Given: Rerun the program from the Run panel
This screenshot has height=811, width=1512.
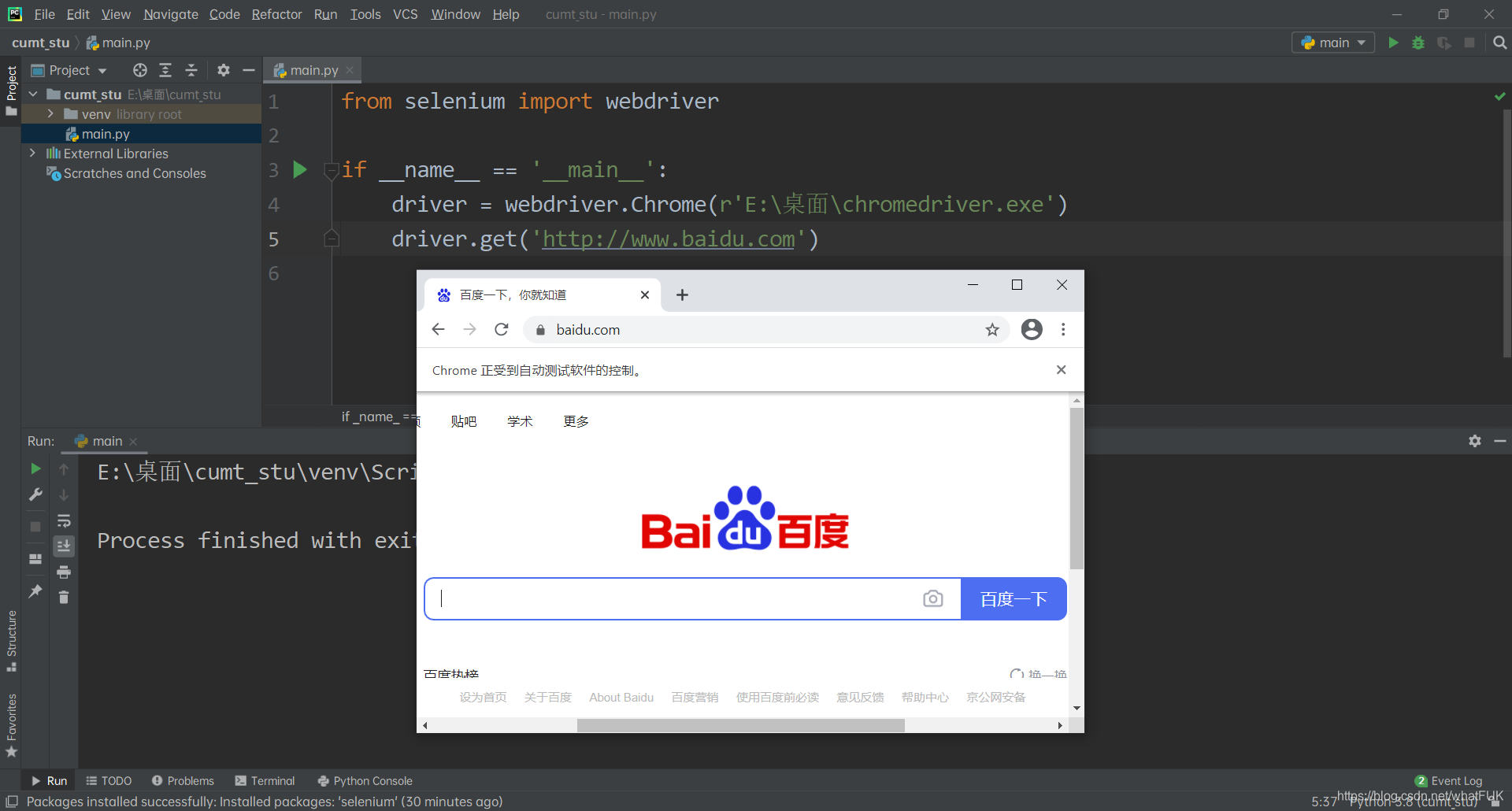Looking at the screenshot, I should coord(35,468).
